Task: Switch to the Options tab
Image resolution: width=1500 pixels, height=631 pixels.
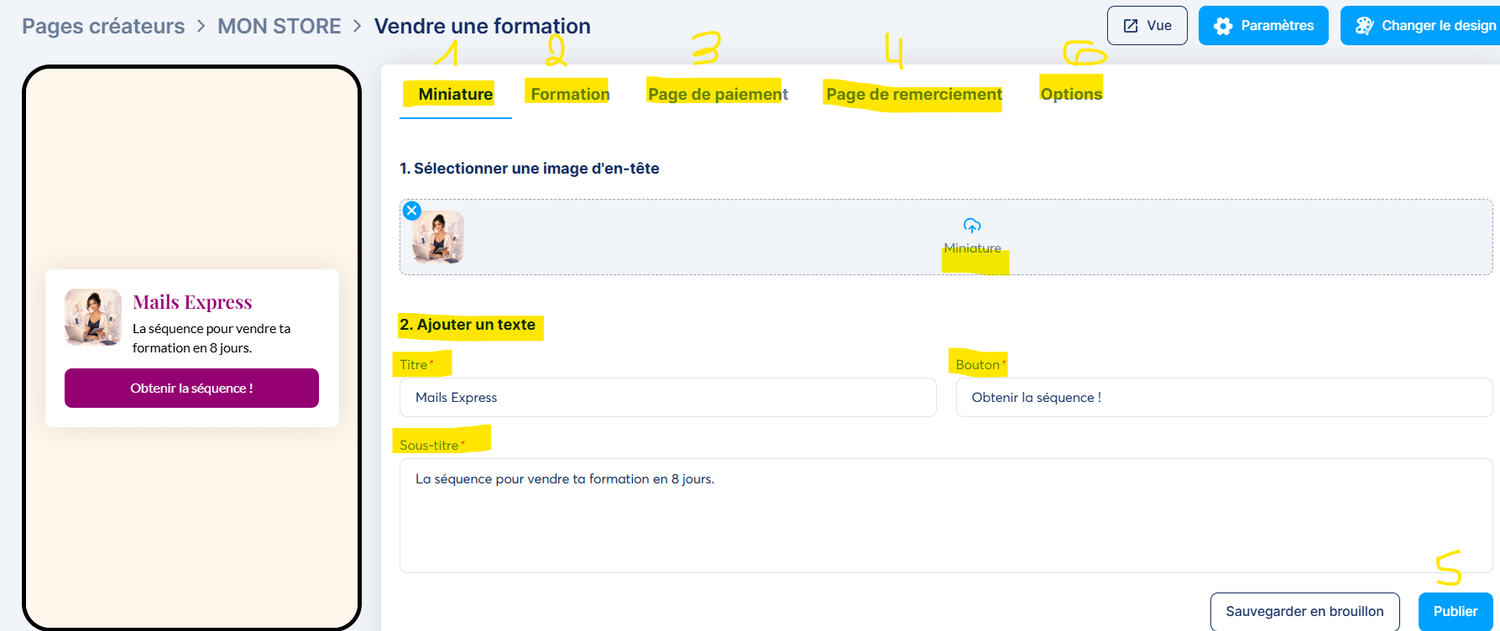Action: pos(1071,94)
